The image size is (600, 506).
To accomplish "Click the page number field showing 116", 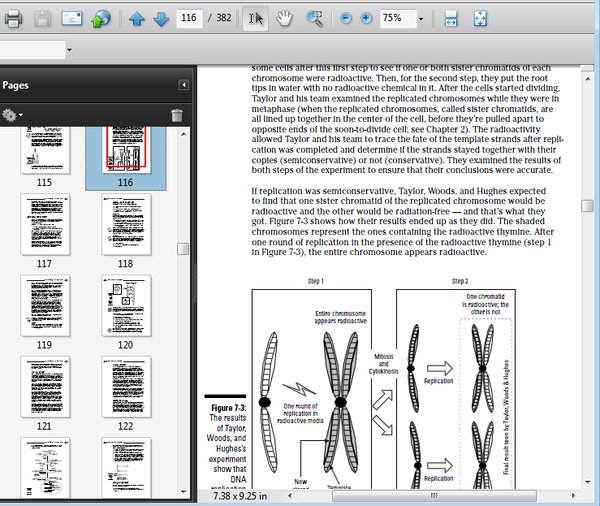I will click(189, 19).
